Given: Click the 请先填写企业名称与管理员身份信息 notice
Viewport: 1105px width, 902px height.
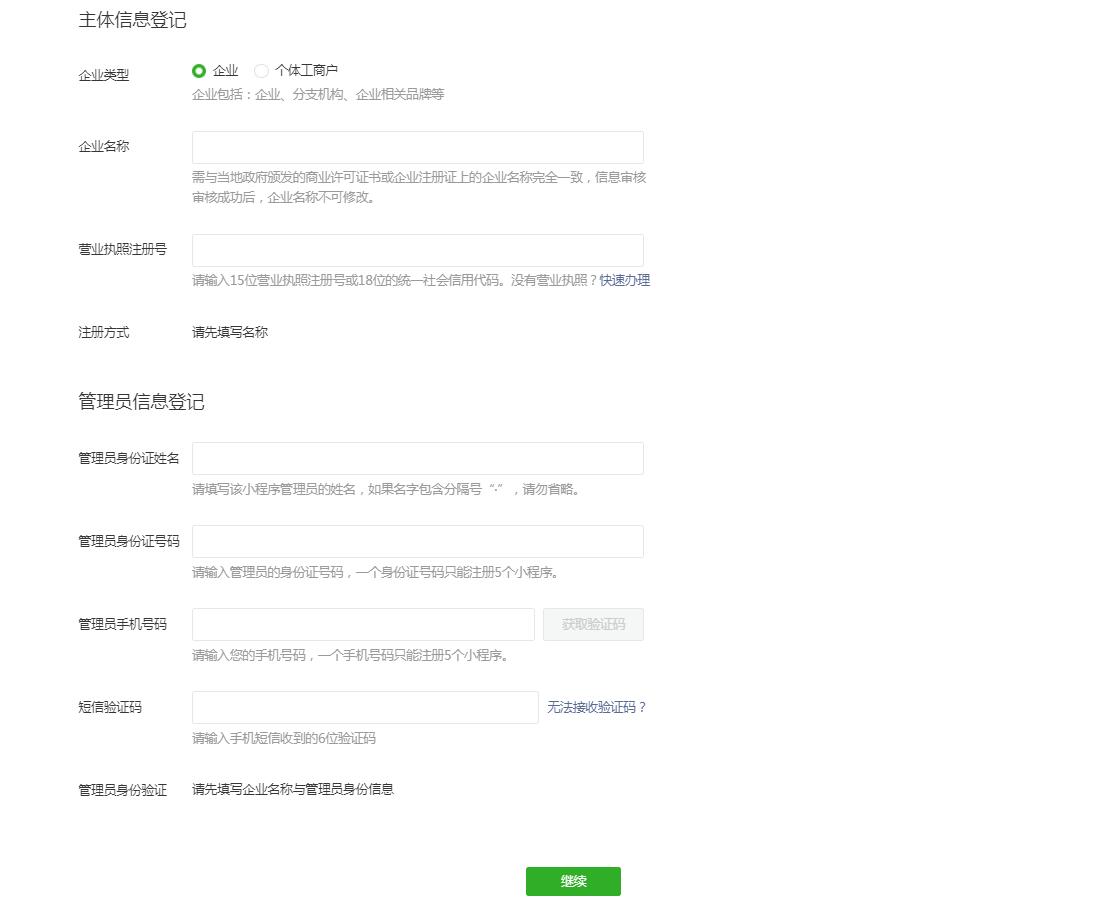Looking at the screenshot, I should pyautogui.click(x=293, y=790).
